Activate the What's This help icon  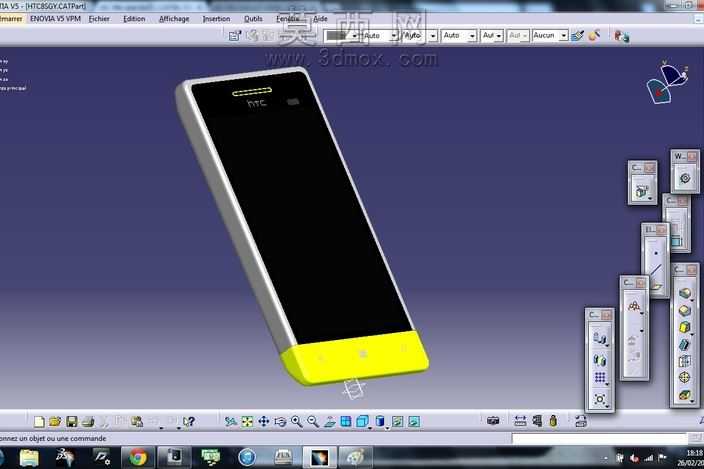(189, 421)
